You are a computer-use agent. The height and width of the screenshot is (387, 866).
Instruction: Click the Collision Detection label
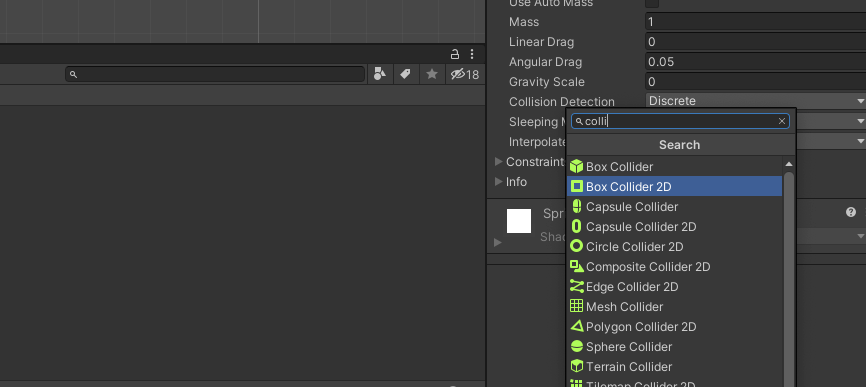[x=562, y=102]
